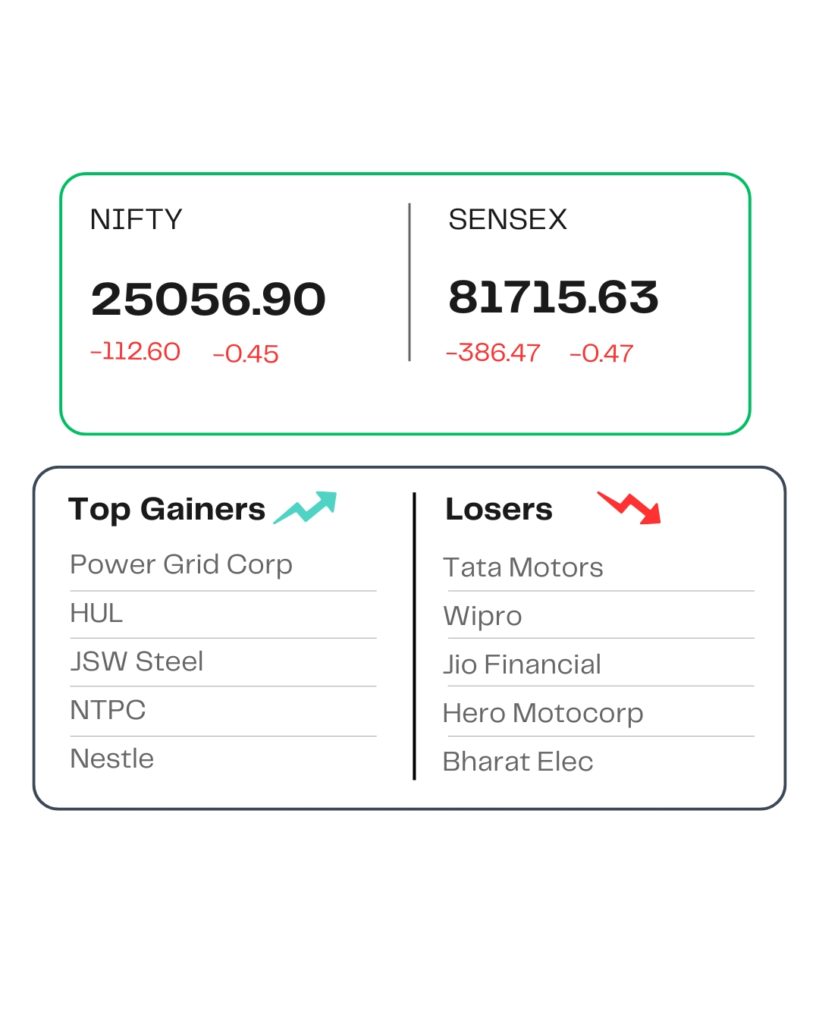Select the SENSEX index label
The height and width of the screenshot is (1024, 819).
[x=507, y=219]
